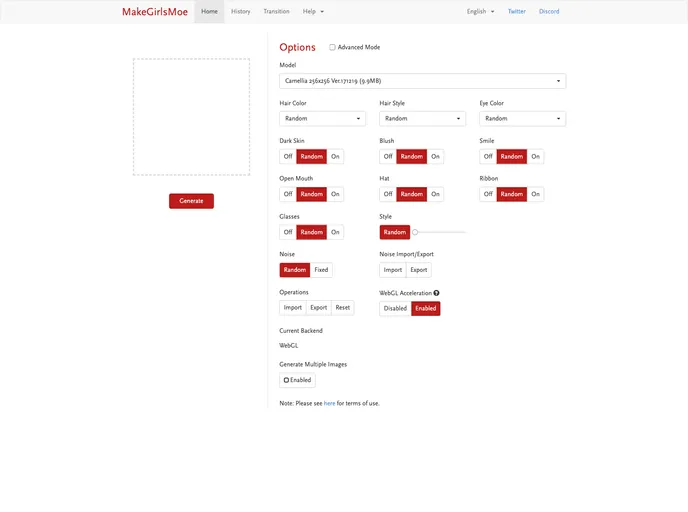Enable the Advanced Mode checkbox
Screen dimensions: 688x512
pos(332,47)
